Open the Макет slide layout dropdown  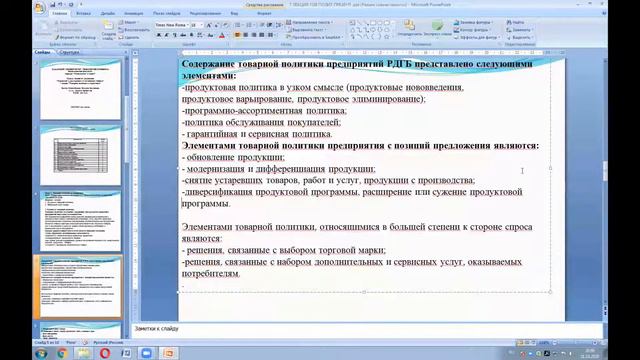[129, 22]
